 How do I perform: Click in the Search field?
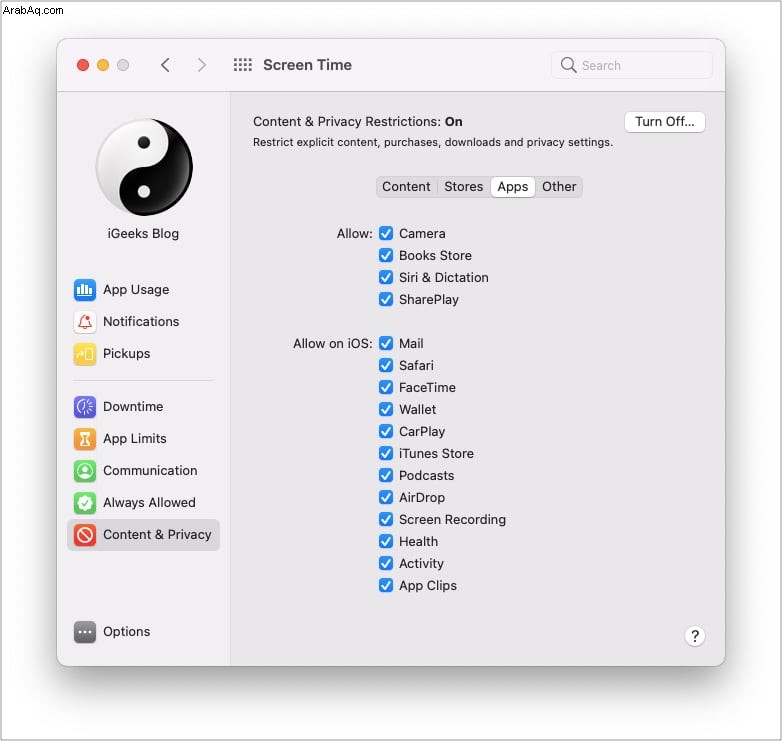(x=632, y=65)
